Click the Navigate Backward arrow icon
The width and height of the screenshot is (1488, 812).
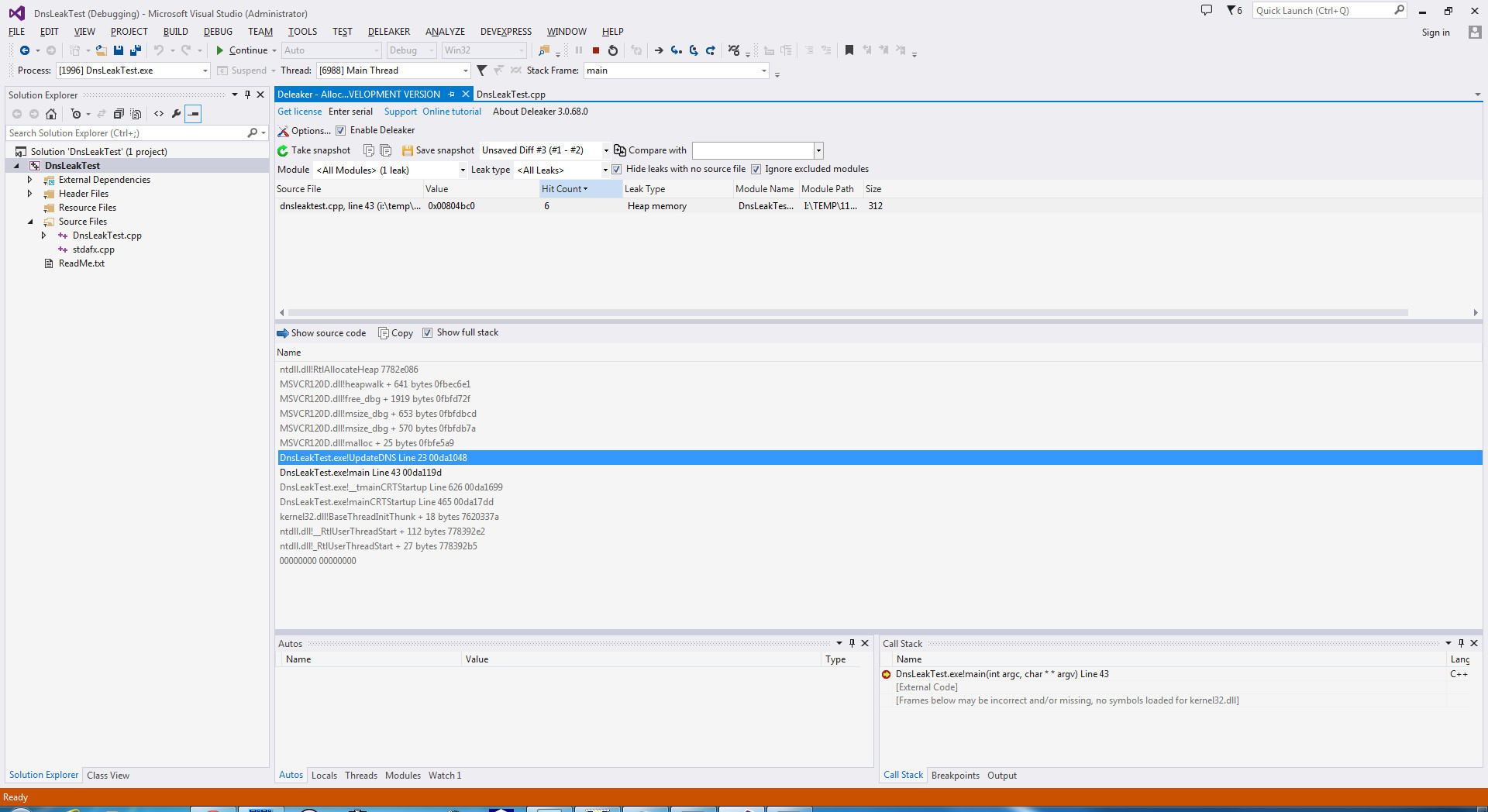[x=24, y=50]
